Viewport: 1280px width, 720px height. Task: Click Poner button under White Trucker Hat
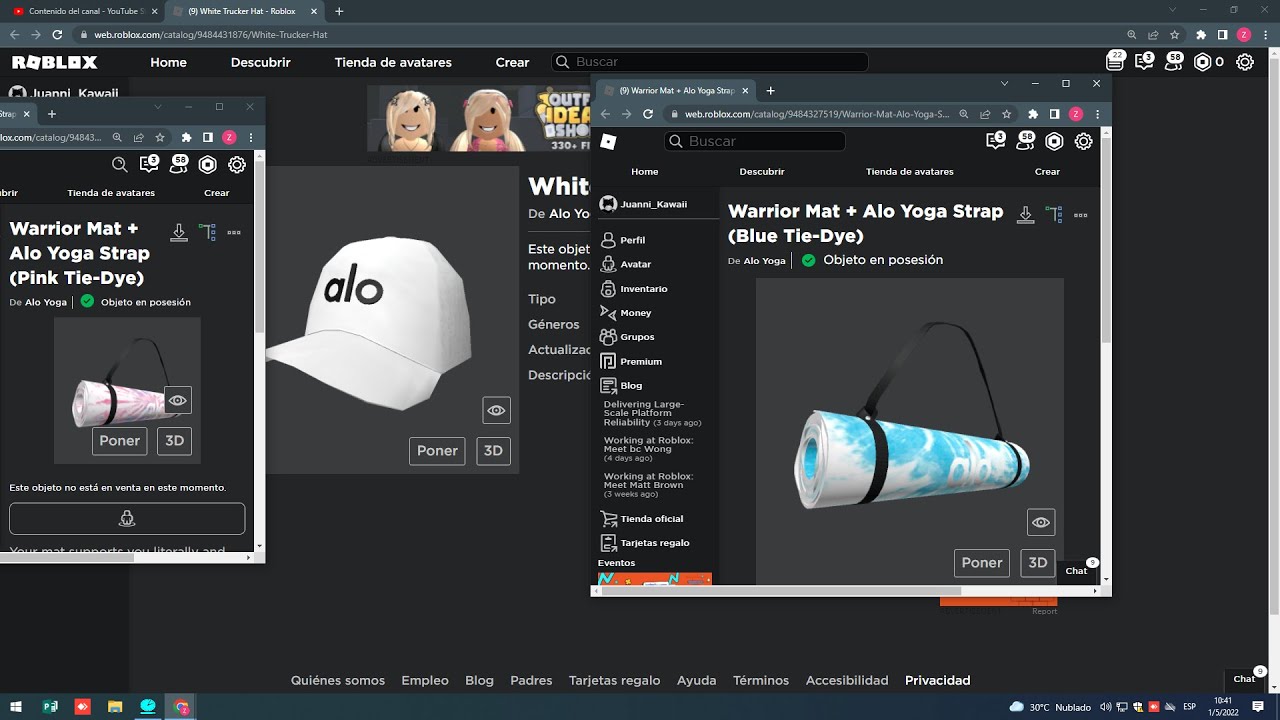[x=437, y=451]
